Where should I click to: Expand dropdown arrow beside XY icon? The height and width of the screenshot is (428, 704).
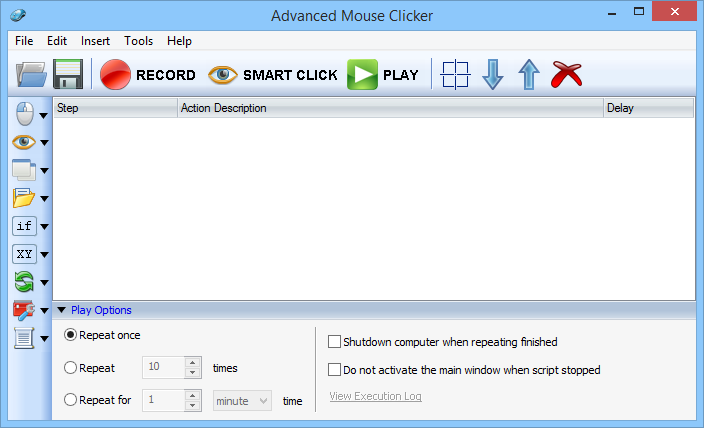(x=44, y=255)
